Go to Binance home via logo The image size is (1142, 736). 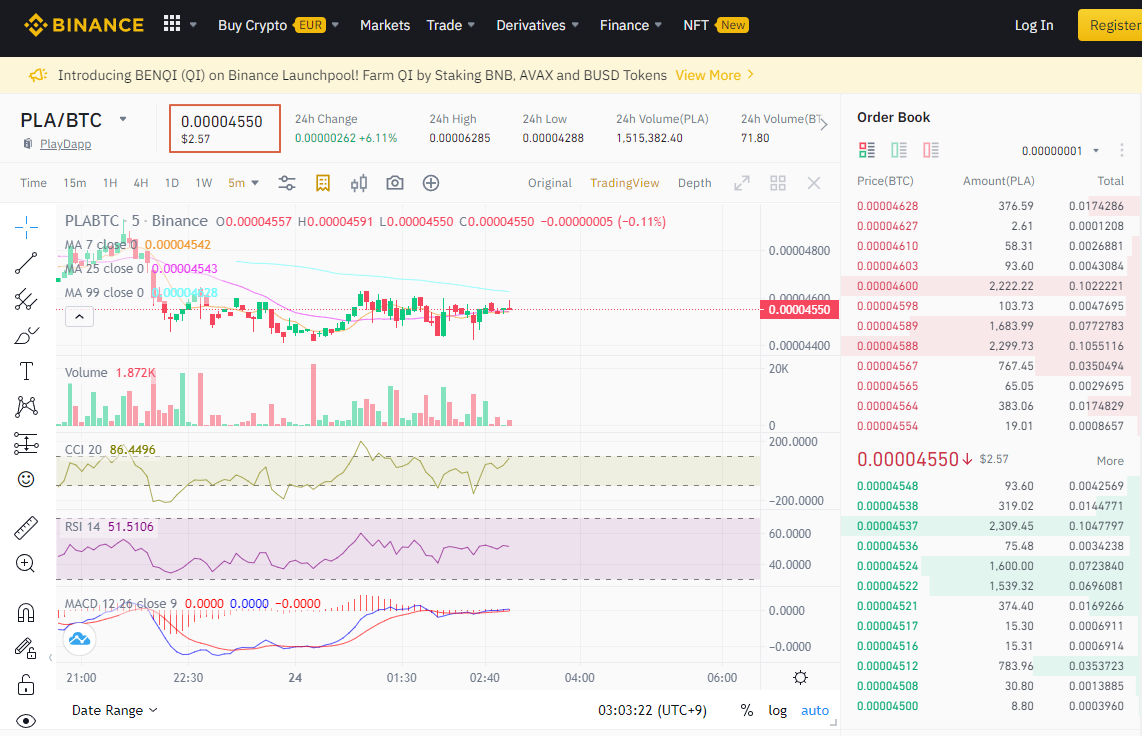coord(84,25)
